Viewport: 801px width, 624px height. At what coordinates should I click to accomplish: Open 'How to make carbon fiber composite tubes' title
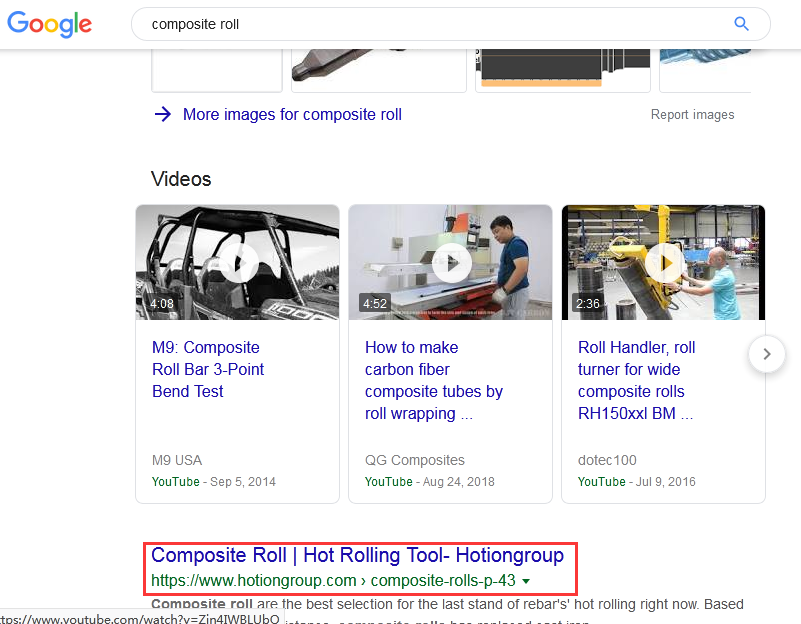click(434, 380)
